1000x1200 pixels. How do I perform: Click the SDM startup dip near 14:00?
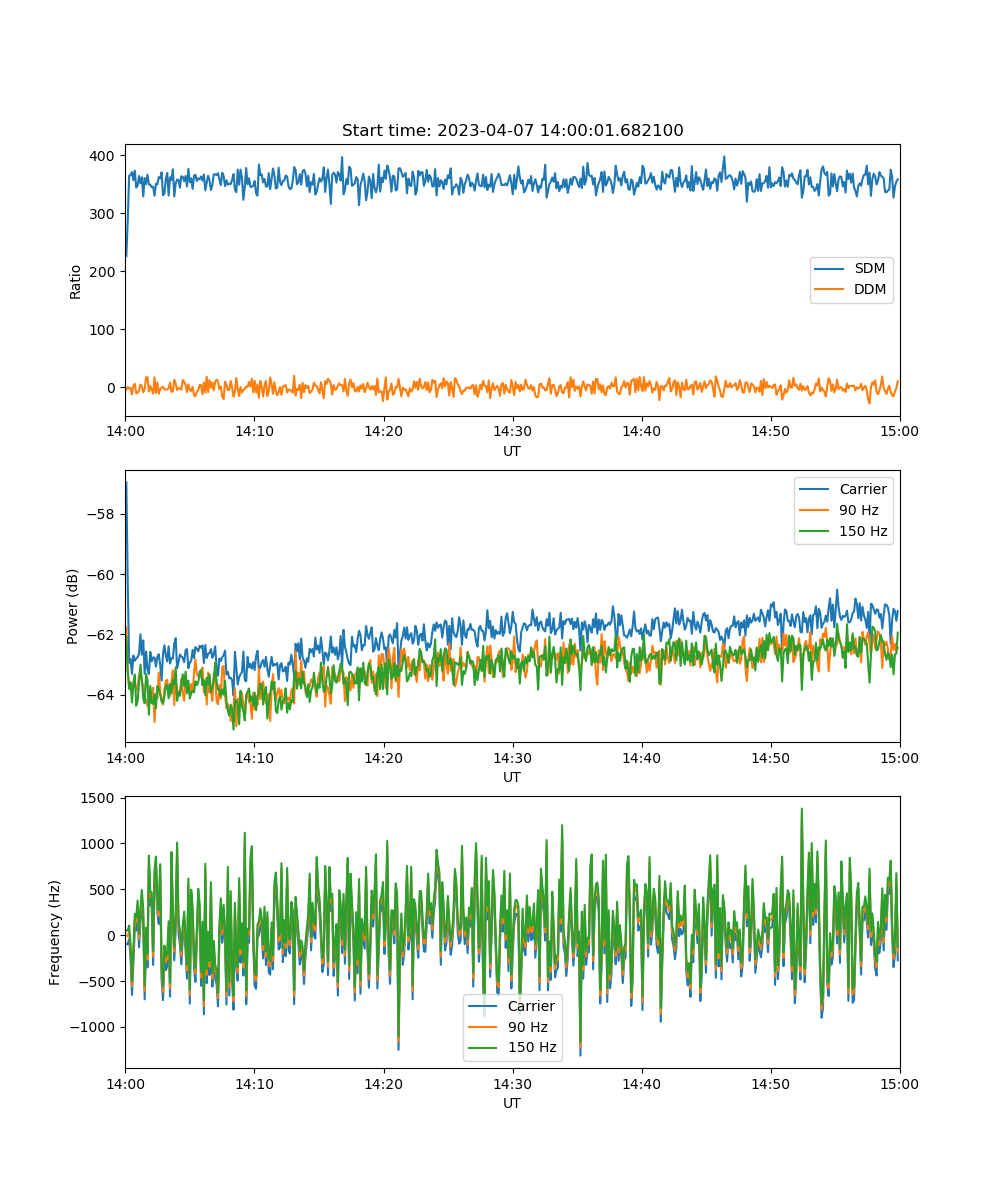tap(126, 255)
